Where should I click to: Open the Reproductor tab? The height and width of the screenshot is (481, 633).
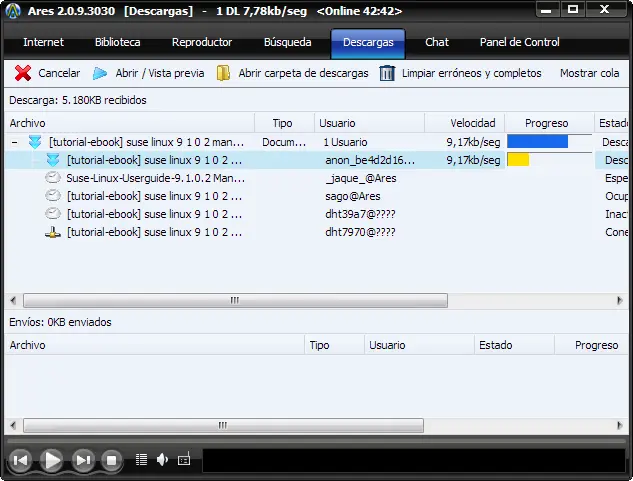202,42
